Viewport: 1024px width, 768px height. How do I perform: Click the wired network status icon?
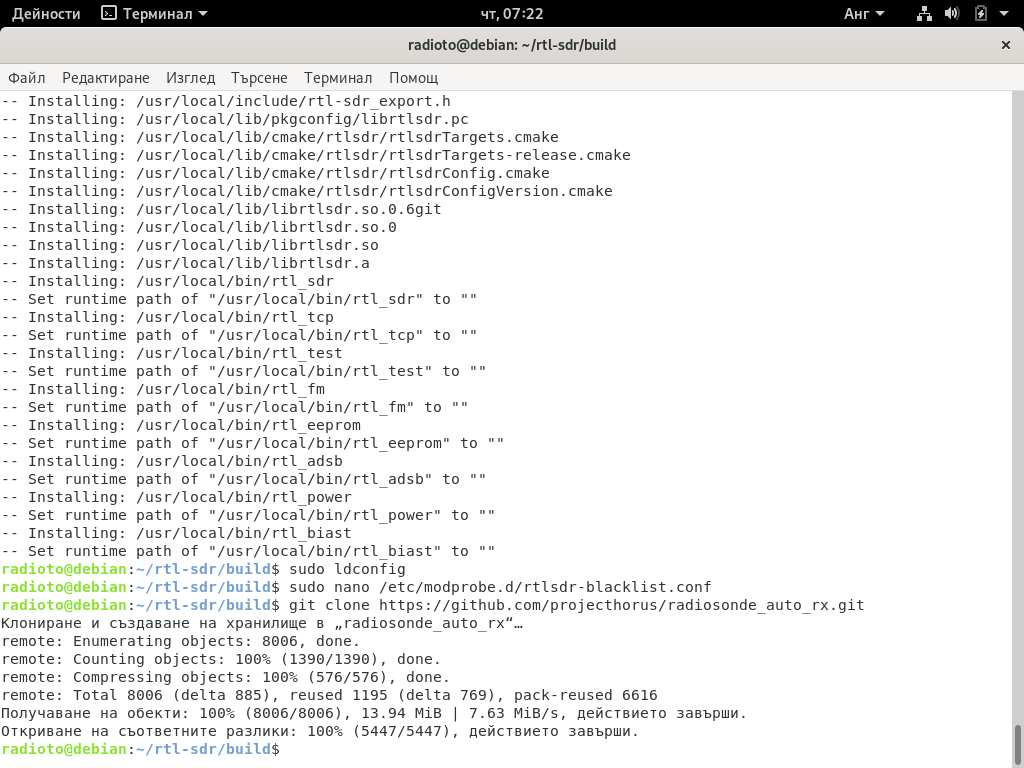924,14
